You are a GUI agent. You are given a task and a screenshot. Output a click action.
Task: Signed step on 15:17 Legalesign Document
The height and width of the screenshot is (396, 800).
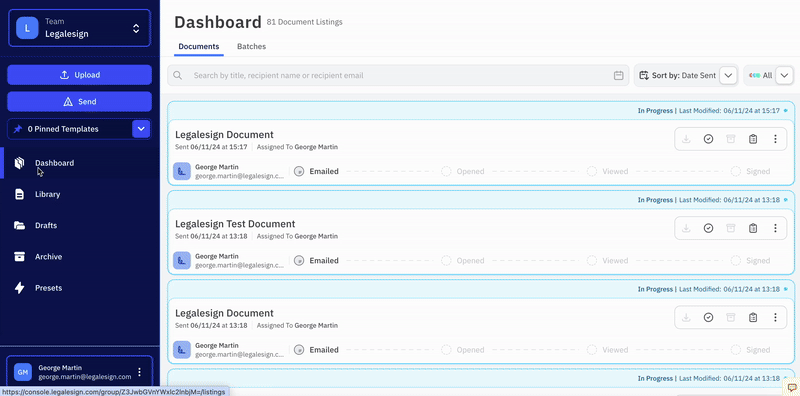point(751,171)
